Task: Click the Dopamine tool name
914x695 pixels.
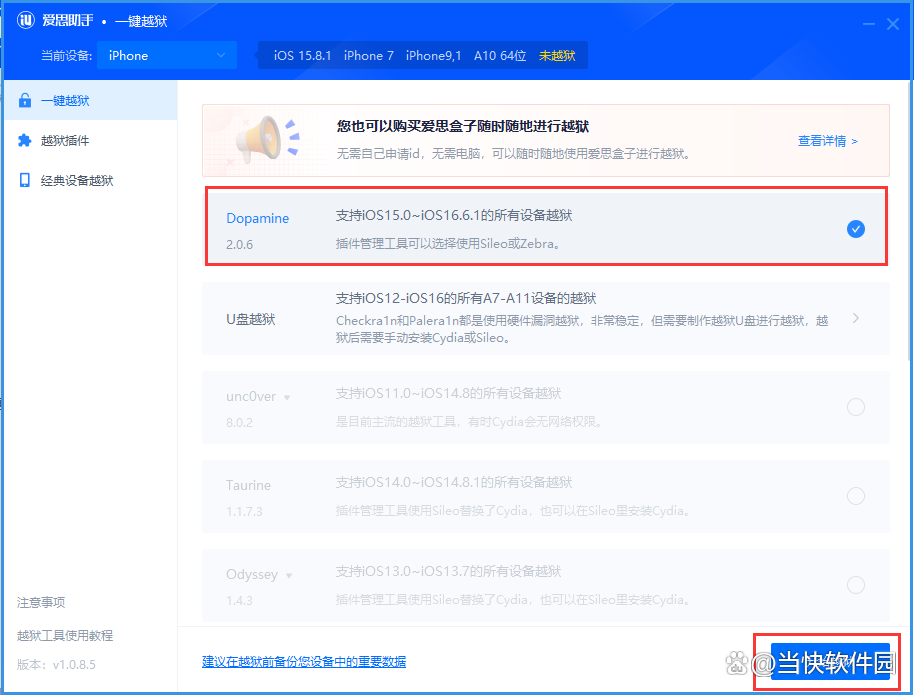Action: click(258, 218)
